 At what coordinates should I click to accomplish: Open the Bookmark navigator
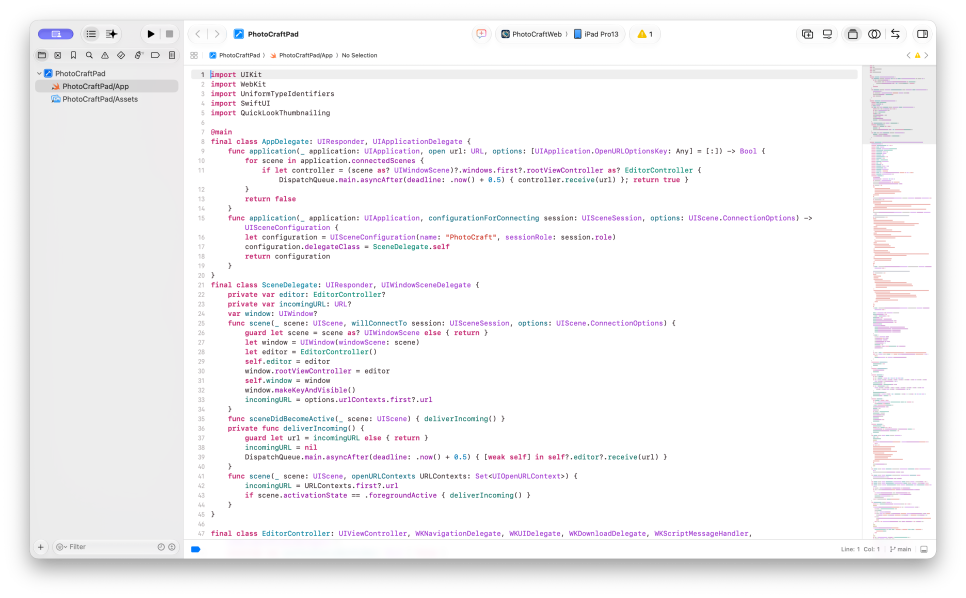73,55
